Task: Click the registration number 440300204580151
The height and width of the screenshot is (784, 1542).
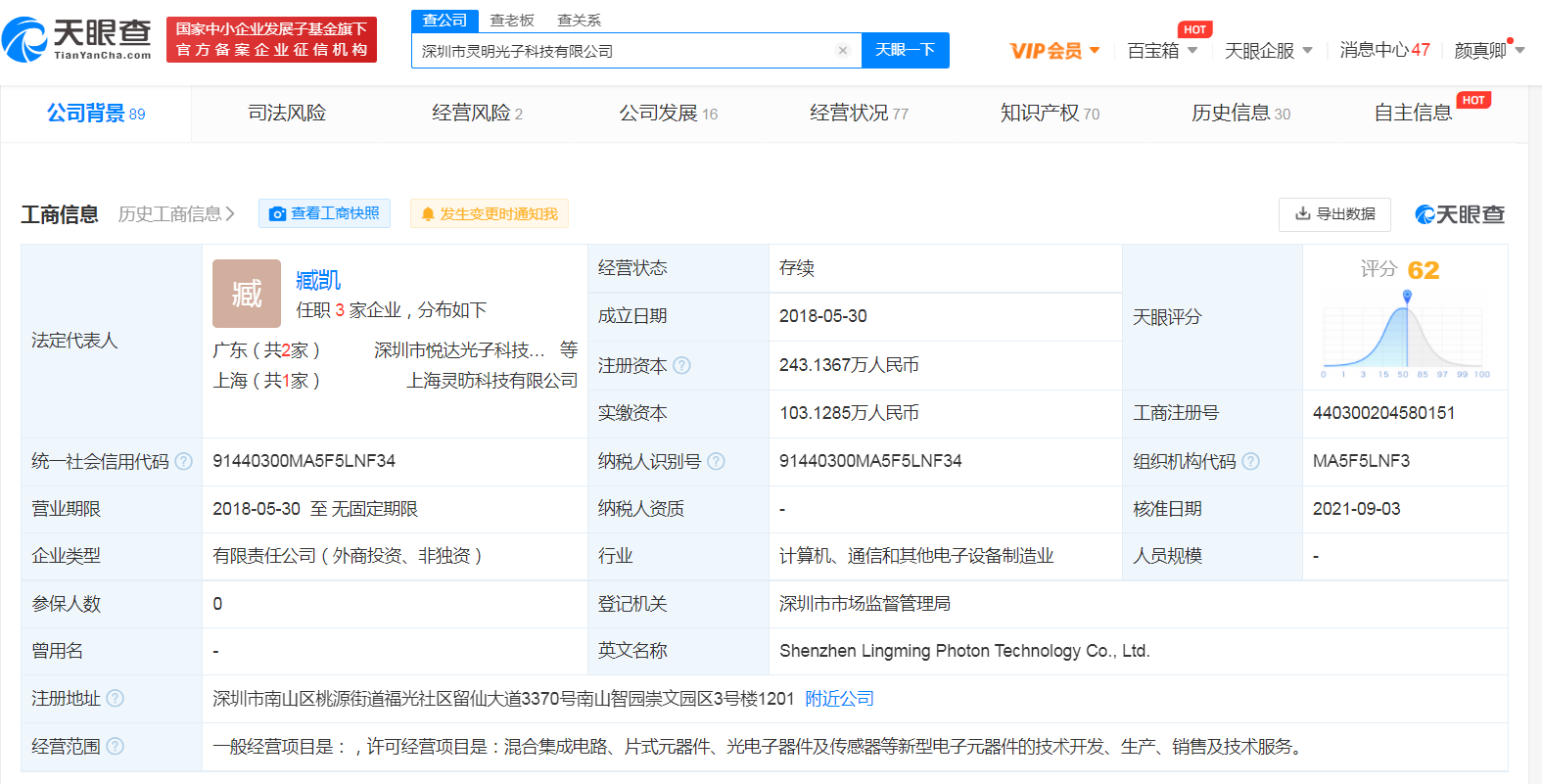Action: [x=1384, y=413]
